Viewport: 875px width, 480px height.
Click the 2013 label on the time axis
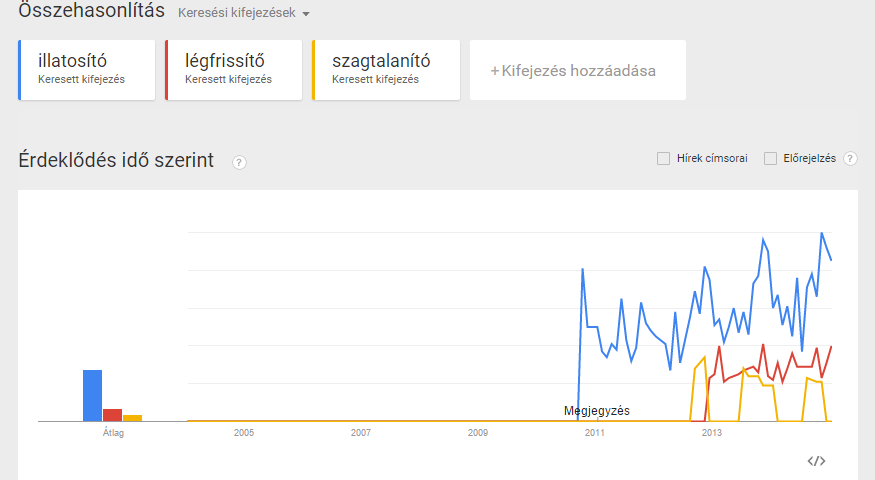click(x=711, y=433)
